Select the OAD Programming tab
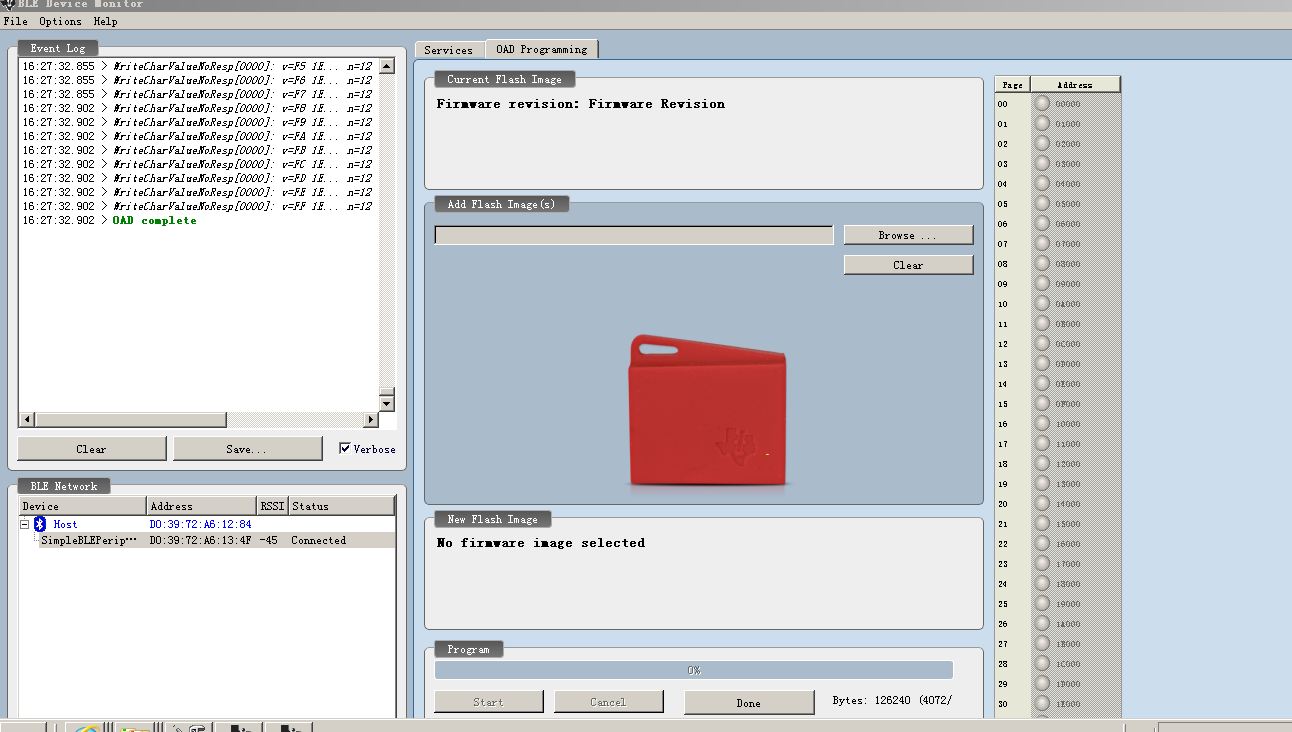The image size is (1292, 732). pyautogui.click(x=541, y=49)
